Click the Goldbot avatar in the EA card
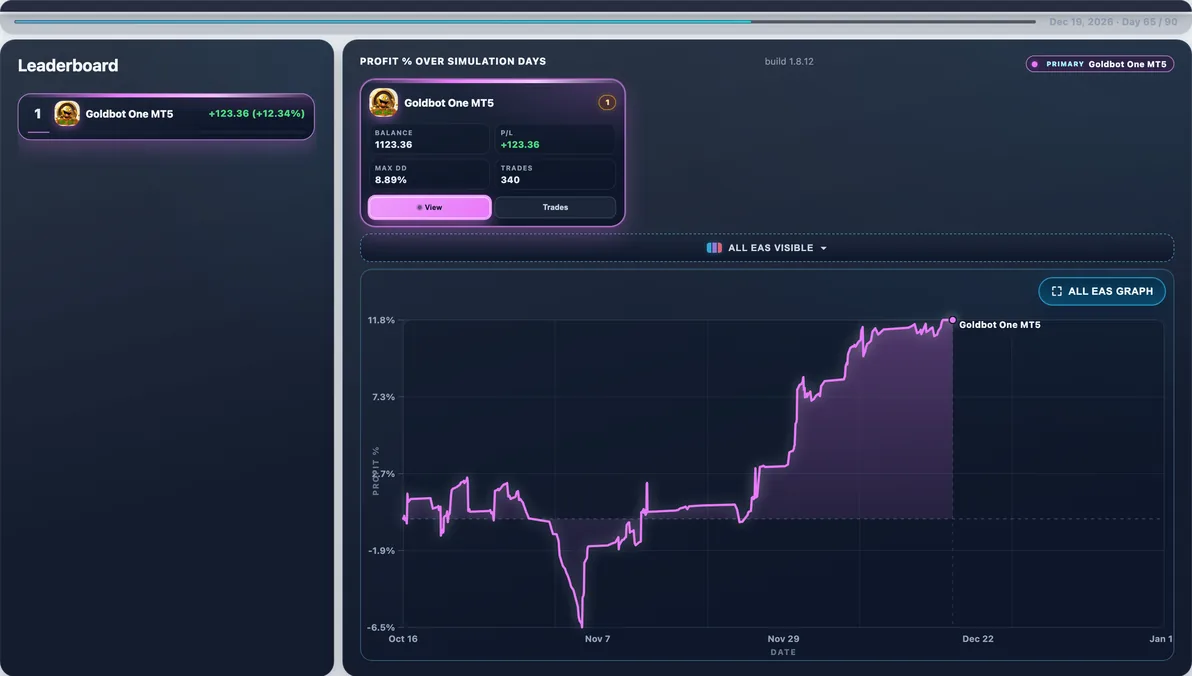This screenshot has height=676, width=1192. click(383, 103)
